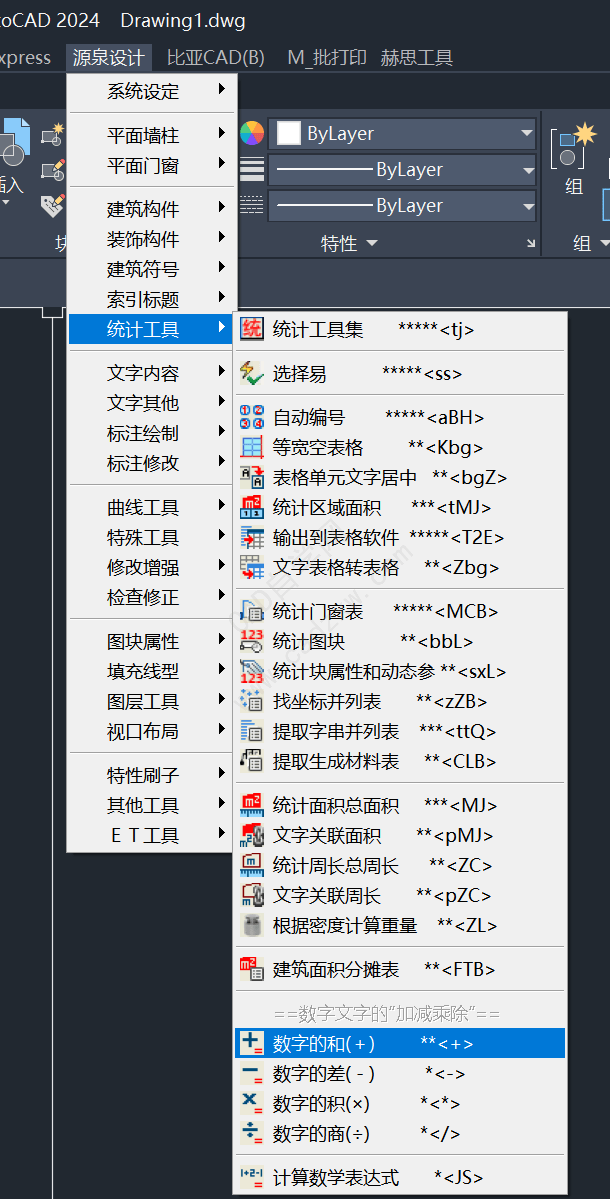The width and height of the screenshot is (610, 1199).
Task: Click the 统计门窗表 icon
Action: [x=252, y=611]
